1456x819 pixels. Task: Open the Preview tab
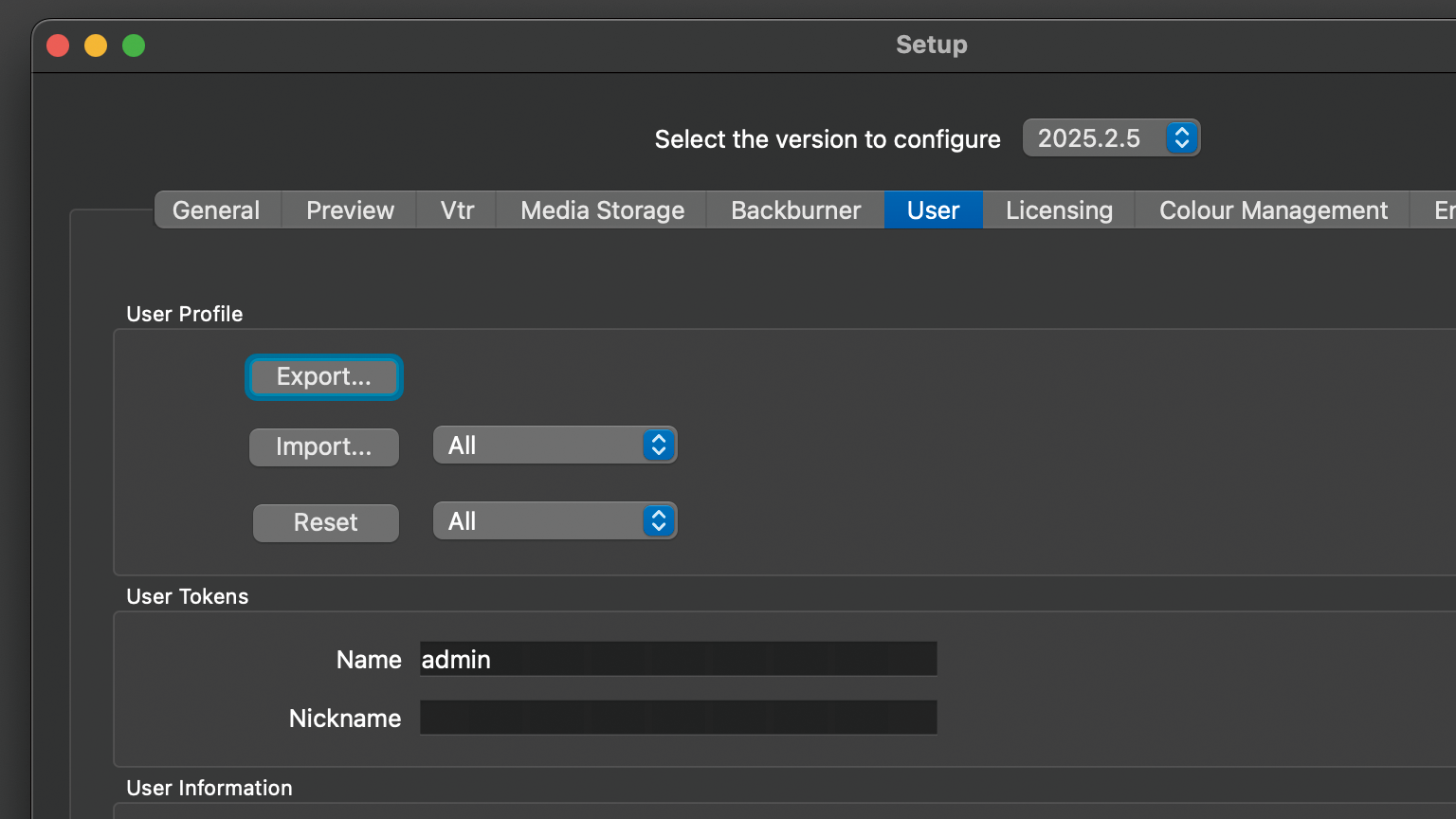click(350, 210)
